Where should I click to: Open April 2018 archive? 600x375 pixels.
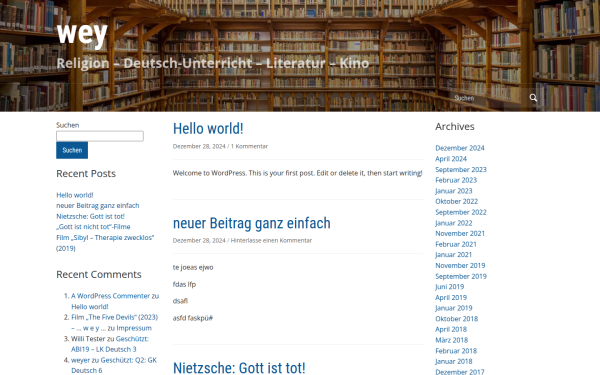pos(451,329)
